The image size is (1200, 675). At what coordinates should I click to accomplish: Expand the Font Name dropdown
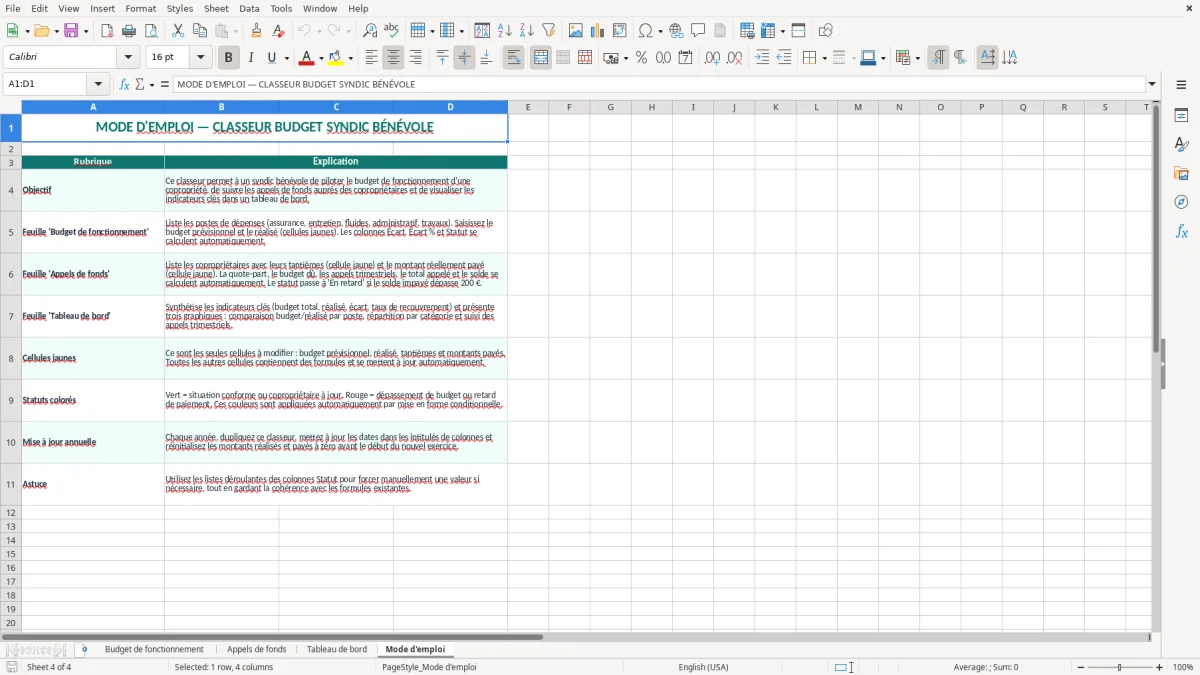click(128, 58)
